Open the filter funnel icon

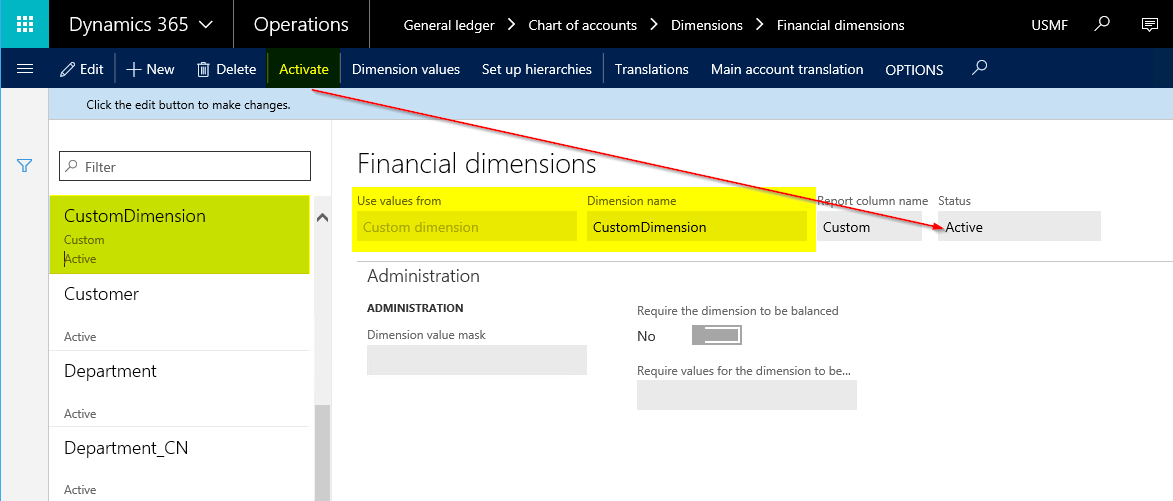(x=24, y=165)
